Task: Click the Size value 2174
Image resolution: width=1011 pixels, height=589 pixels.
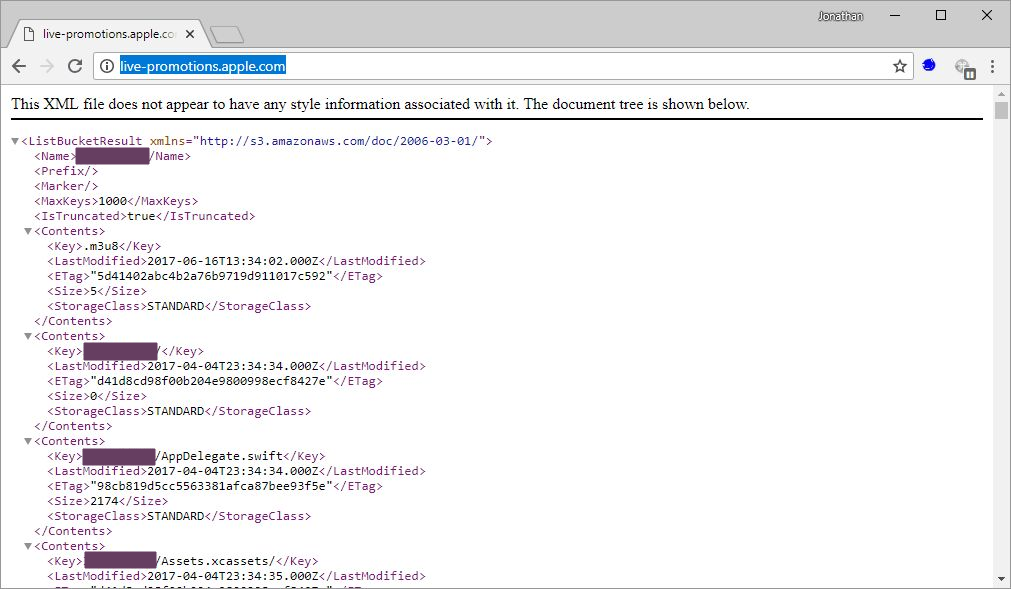Action: (x=104, y=501)
